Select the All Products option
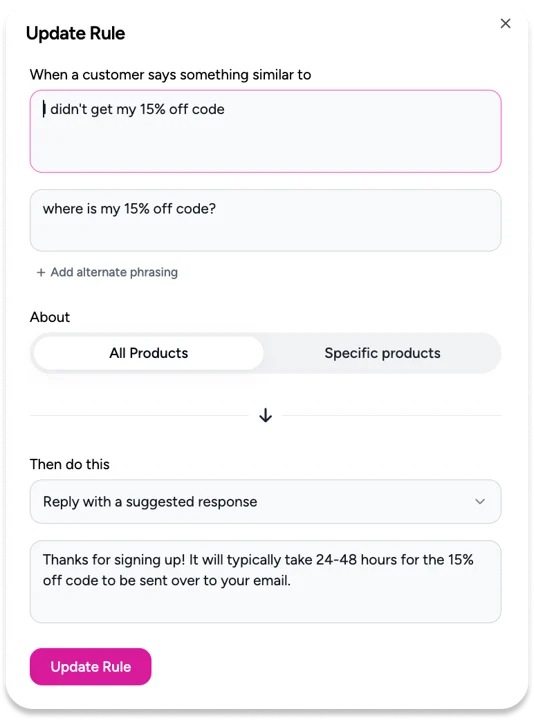The height and width of the screenshot is (720, 534). click(149, 353)
